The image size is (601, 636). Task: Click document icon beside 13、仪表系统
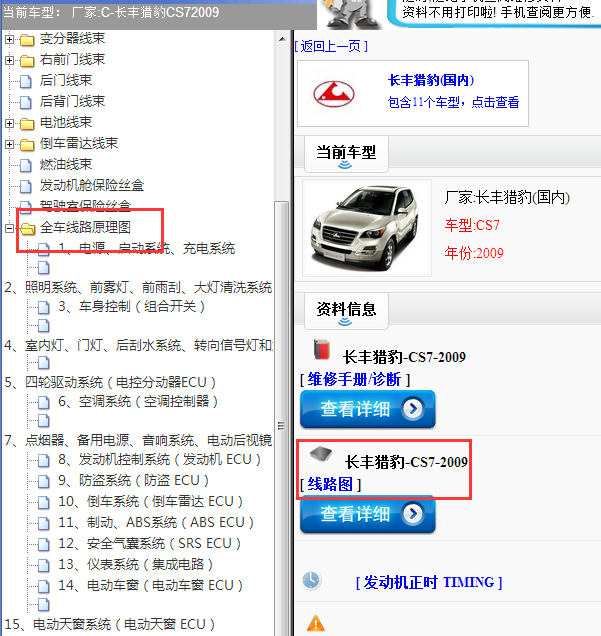43,565
